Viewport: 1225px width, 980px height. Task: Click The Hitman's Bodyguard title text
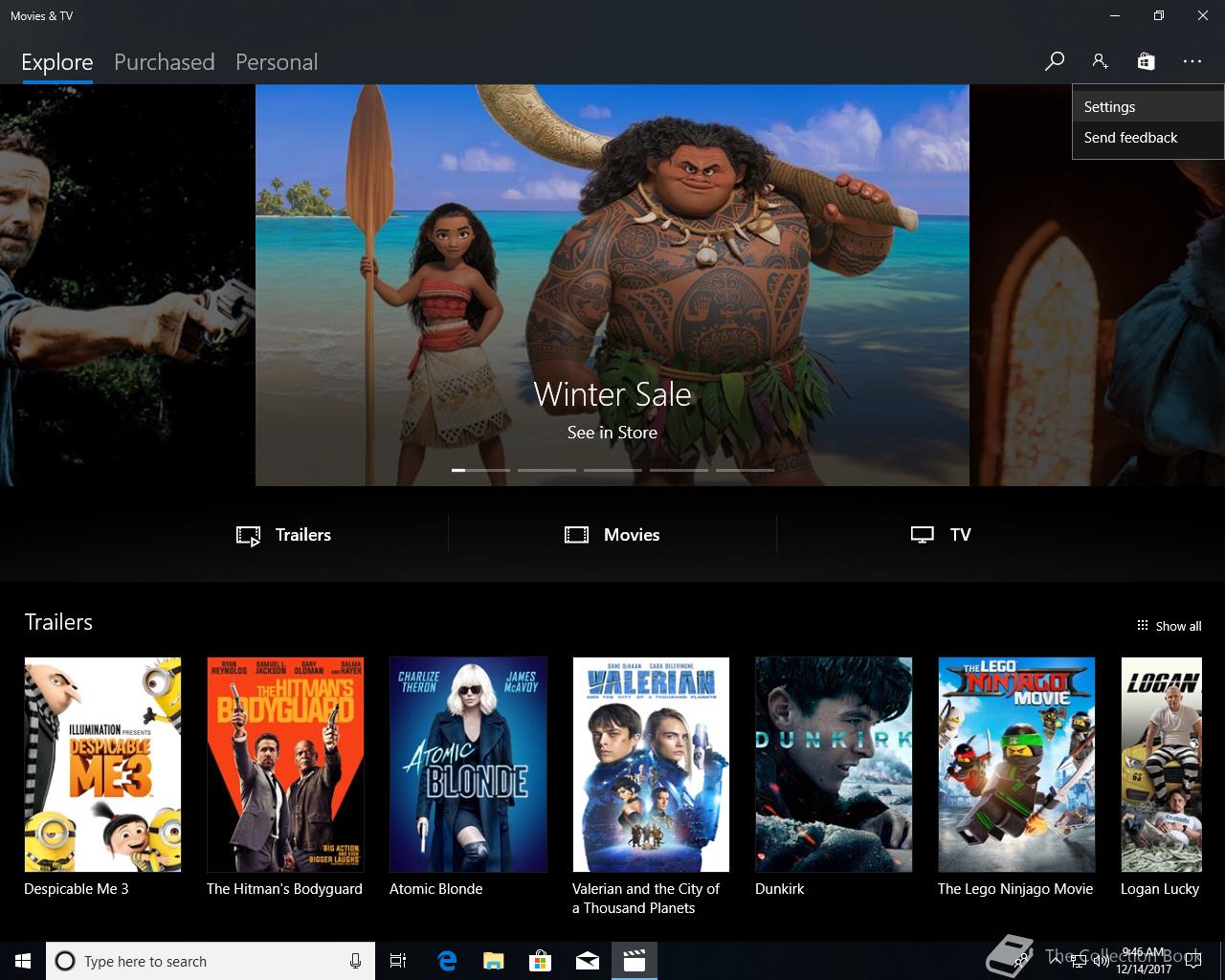pyautogui.click(x=284, y=889)
